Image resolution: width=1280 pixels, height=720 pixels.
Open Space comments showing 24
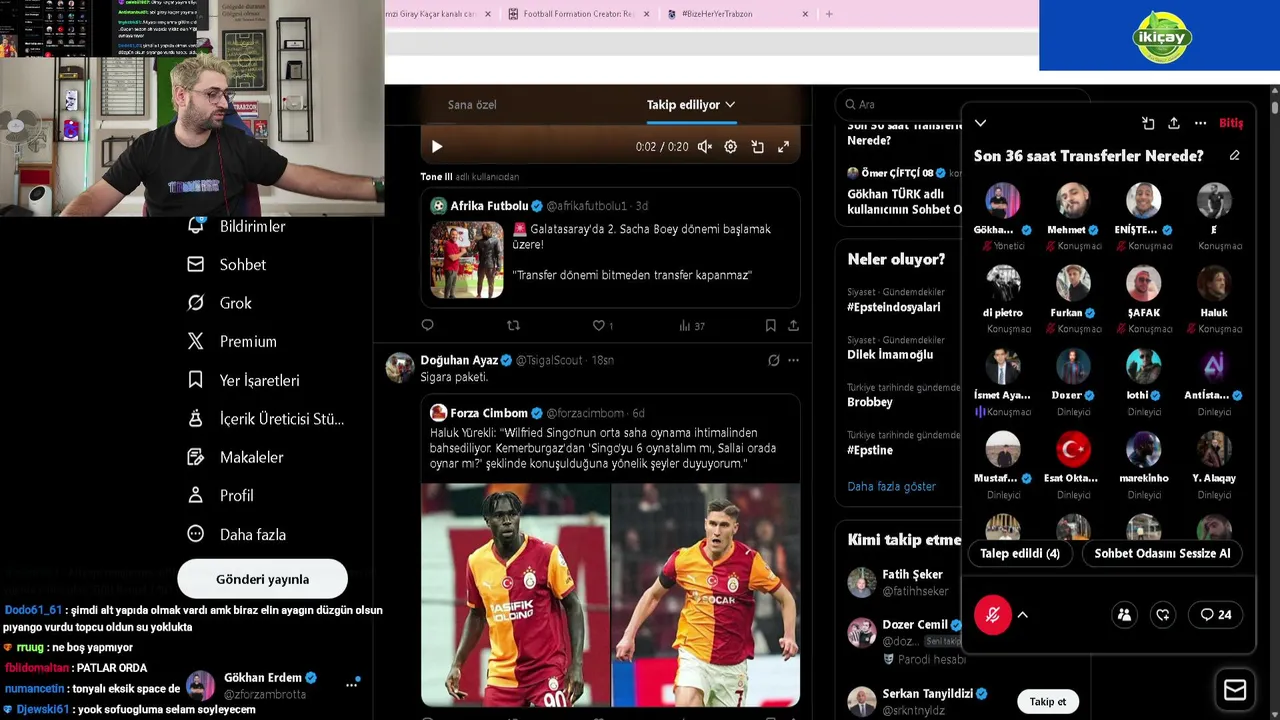(x=1216, y=615)
